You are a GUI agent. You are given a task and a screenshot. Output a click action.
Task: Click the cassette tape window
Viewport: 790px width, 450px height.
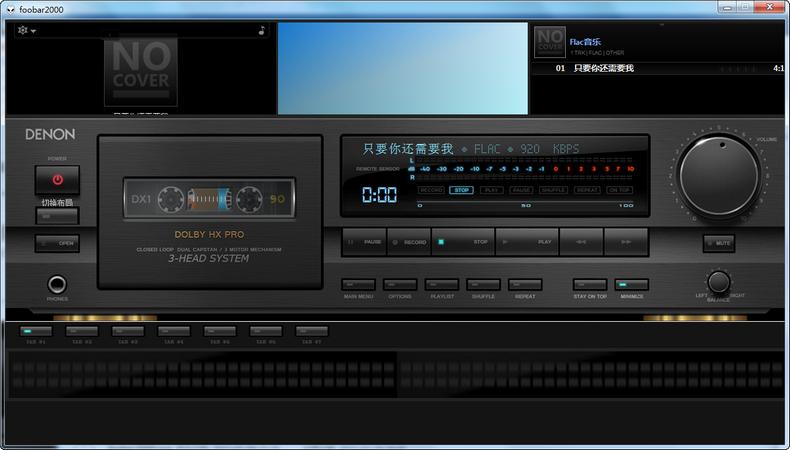click(209, 198)
